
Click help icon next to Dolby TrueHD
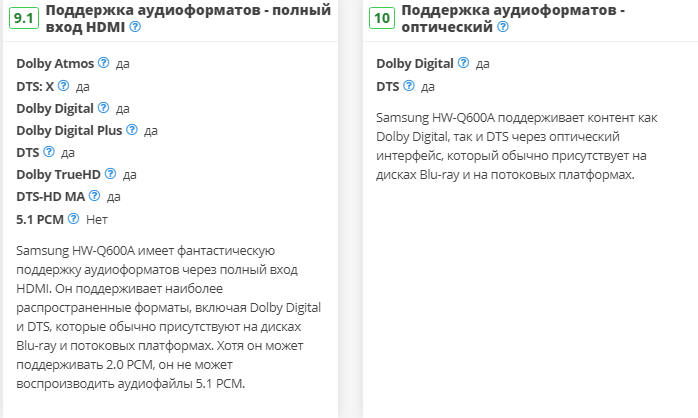110,174
